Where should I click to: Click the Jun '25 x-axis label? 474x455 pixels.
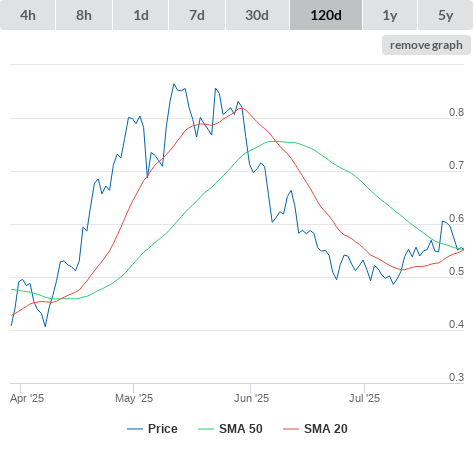pos(251,398)
